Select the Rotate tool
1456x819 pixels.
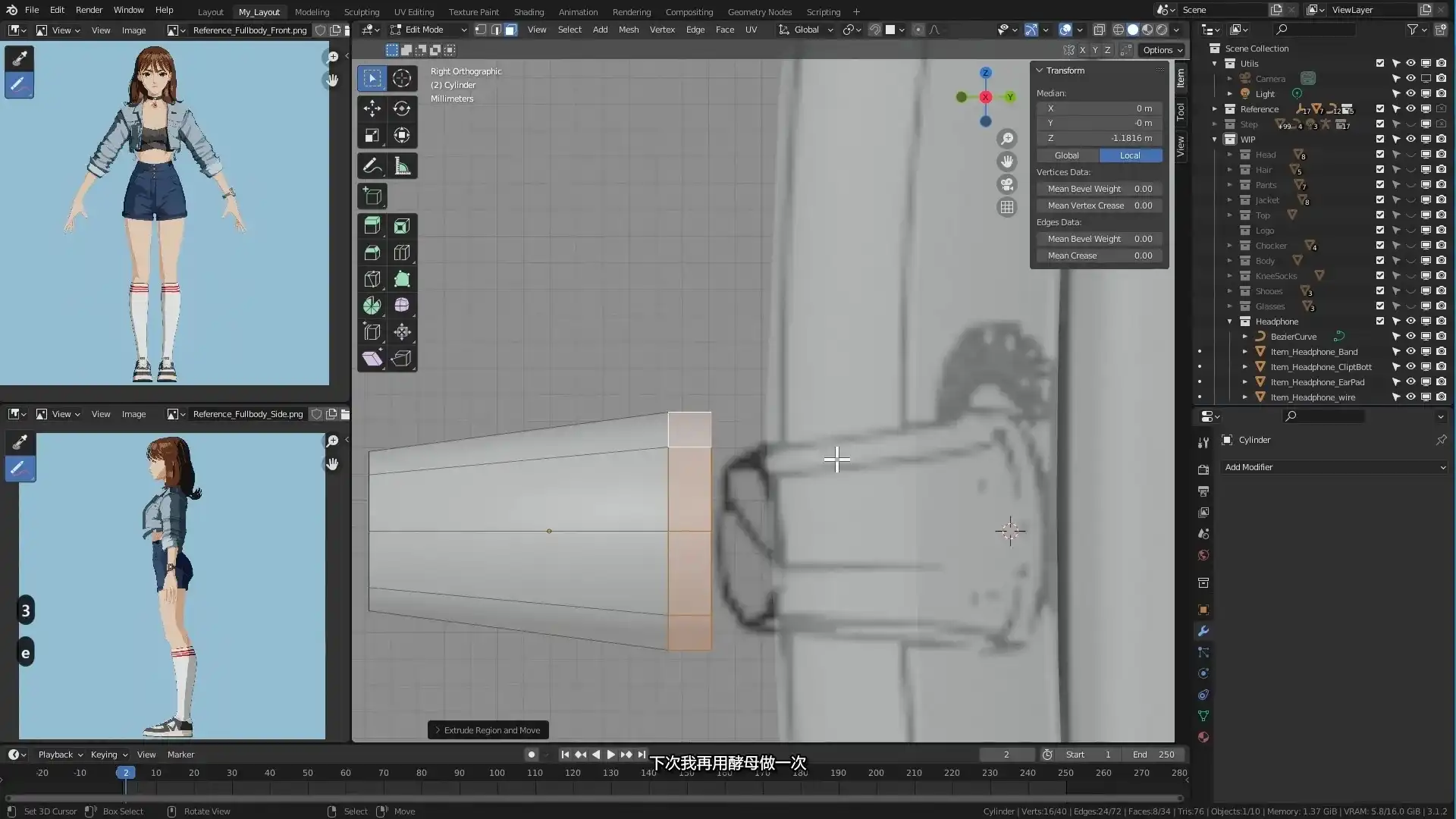(402, 108)
